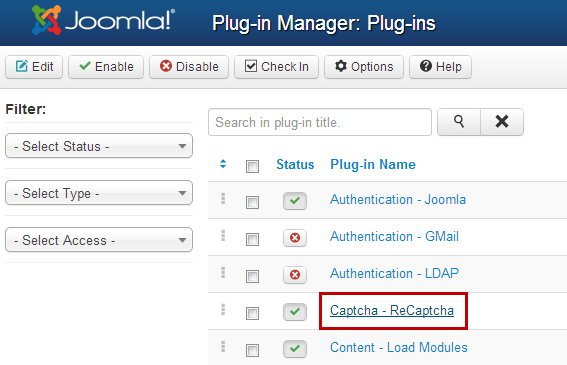The width and height of the screenshot is (567, 365).
Task: Click the Enable toolbar button
Action: (106, 67)
